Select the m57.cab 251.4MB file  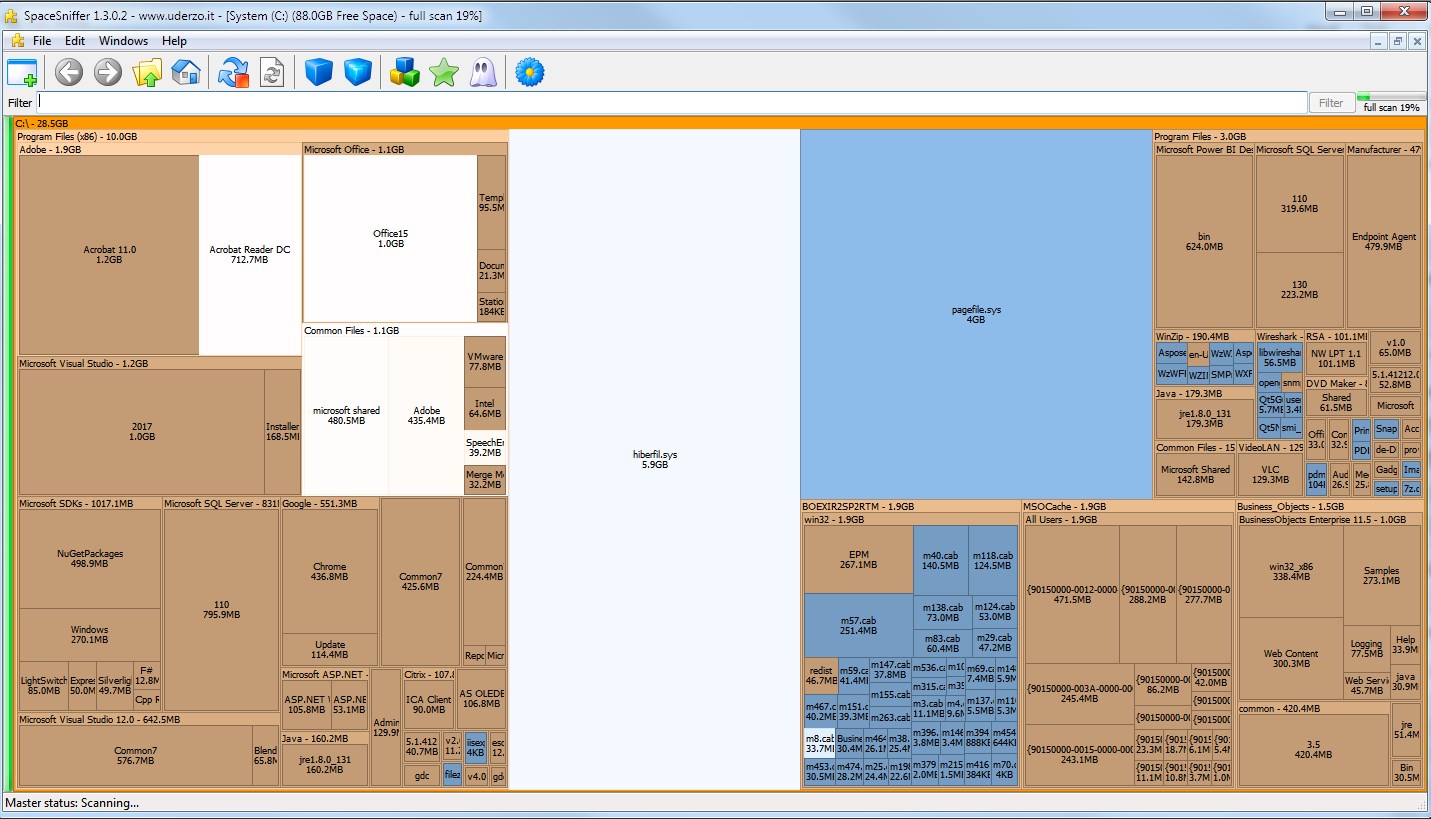pyautogui.click(x=859, y=625)
